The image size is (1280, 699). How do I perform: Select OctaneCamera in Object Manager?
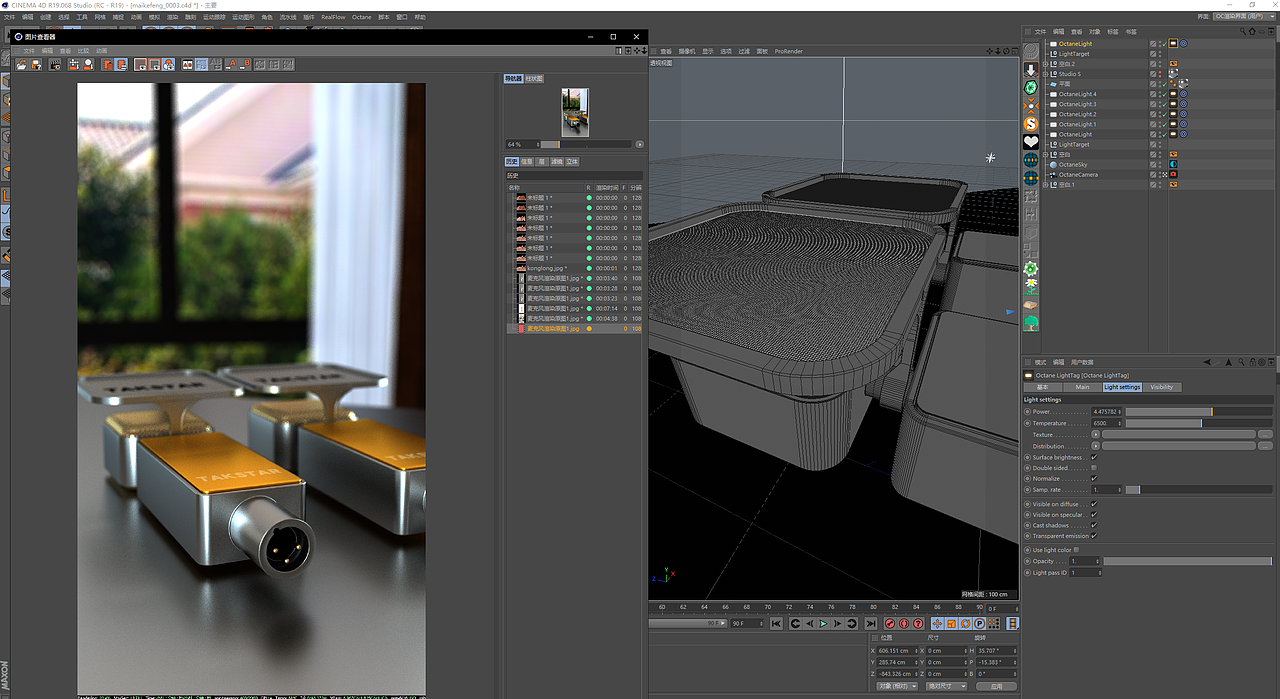(x=1078, y=174)
